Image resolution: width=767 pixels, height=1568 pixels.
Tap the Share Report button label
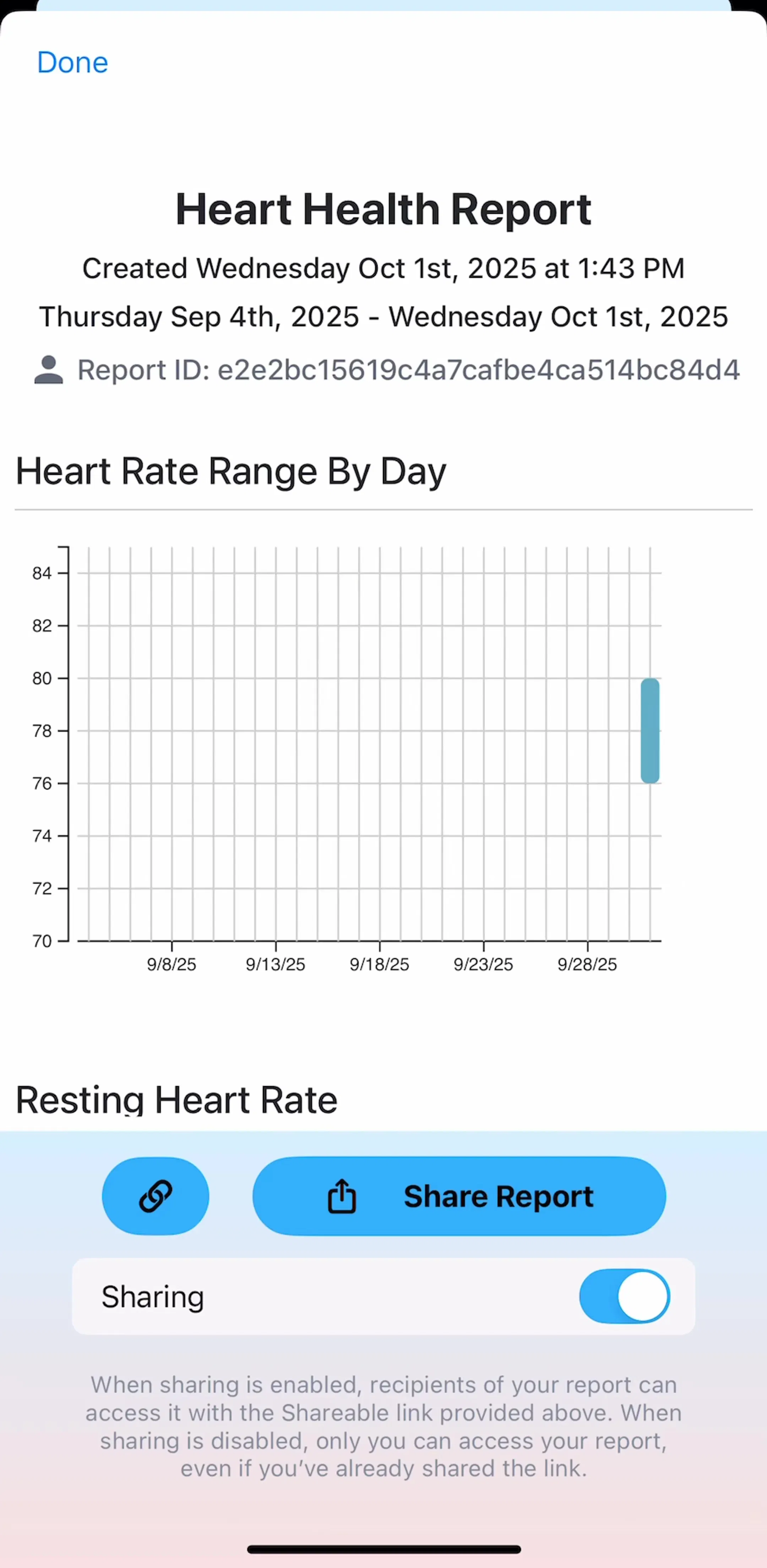coord(498,1196)
